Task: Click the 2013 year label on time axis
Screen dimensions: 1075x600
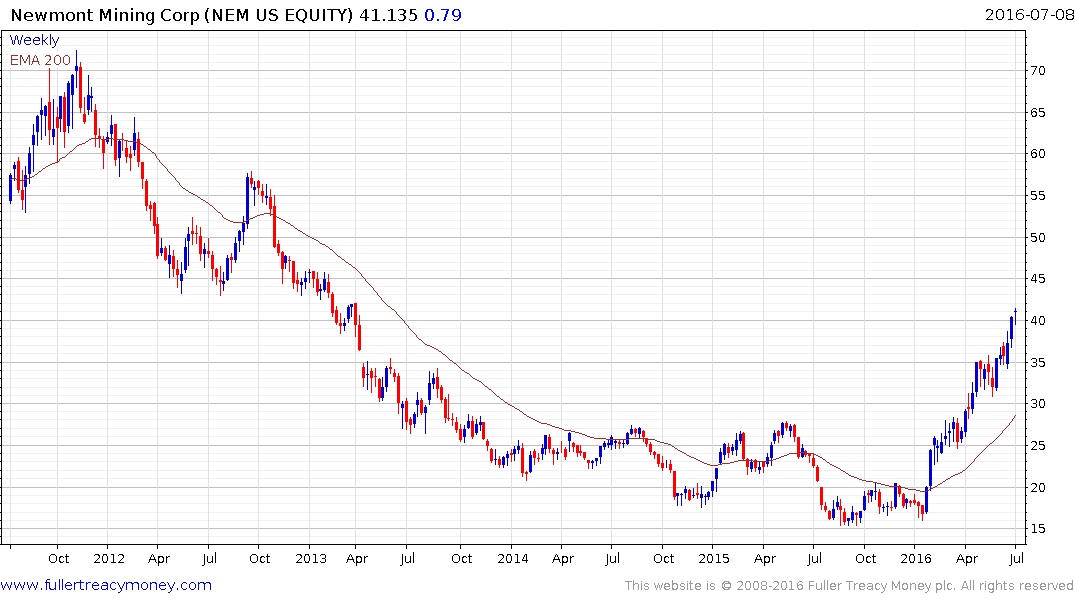Action: click(311, 558)
